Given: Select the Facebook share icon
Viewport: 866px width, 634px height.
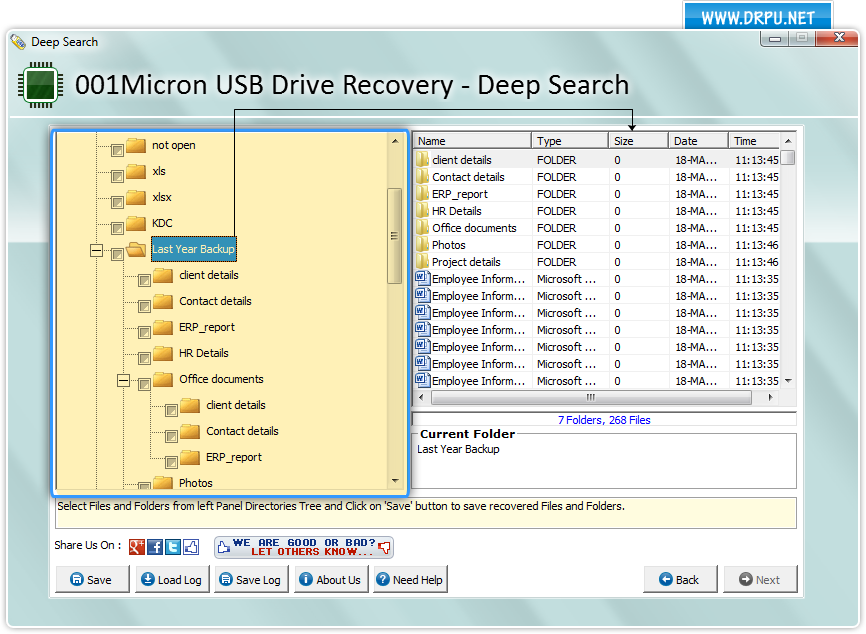Looking at the screenshot, I should (155, 546).
